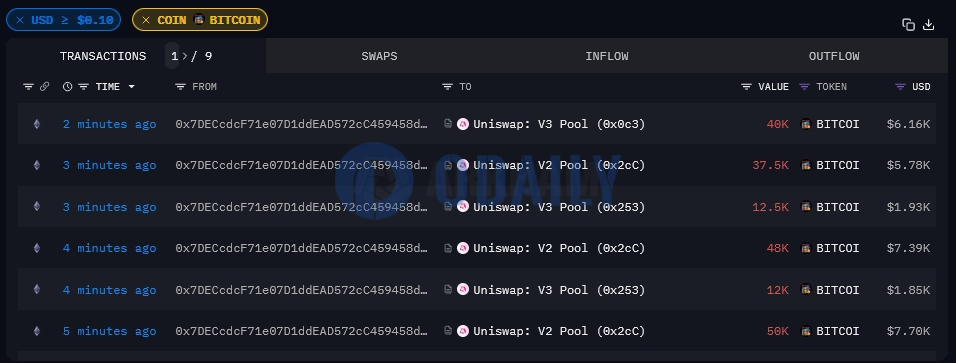Click Ethereum icon on 2 minutes ago row
The height and width of the screenshot is (363, 956).
(37, 124)
